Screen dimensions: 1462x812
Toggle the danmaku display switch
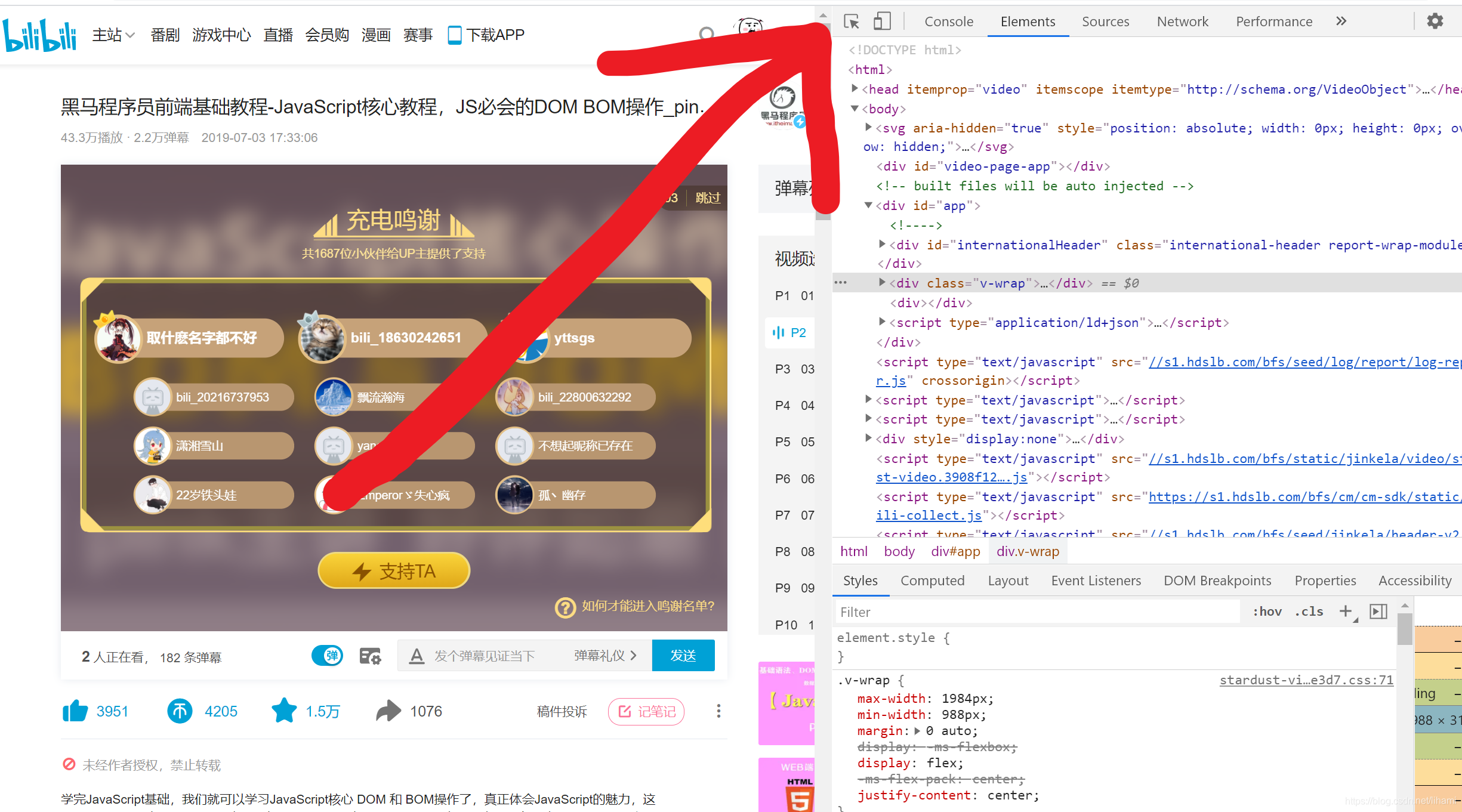(x=327, y=656)
